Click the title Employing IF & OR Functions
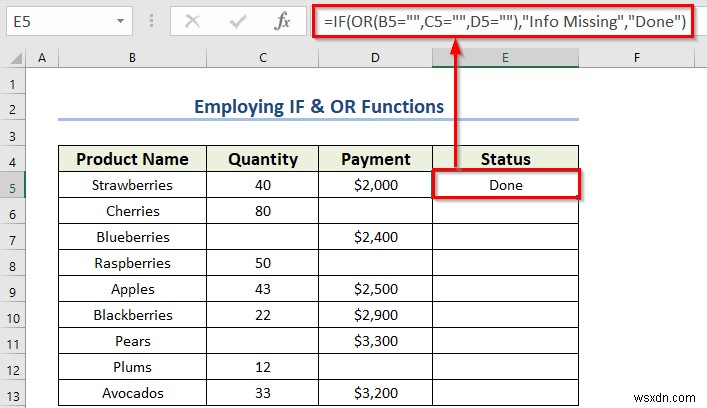The width and height of the screenshot is (707, 408). [317, 107]
